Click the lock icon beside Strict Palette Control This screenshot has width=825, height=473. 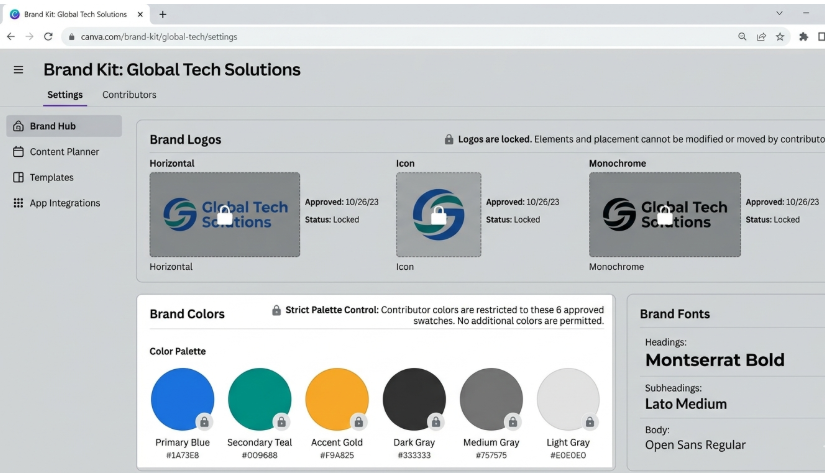[x=276, y=310]
